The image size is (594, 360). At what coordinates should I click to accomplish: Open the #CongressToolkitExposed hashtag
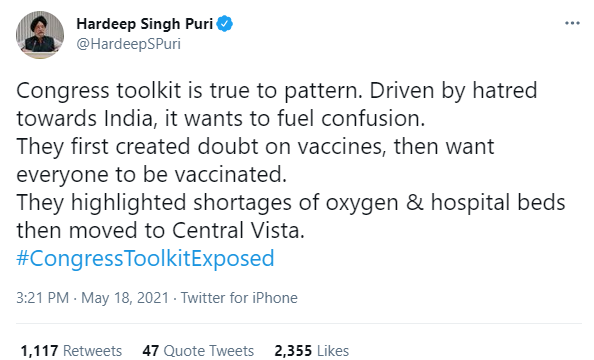[145, 259]
